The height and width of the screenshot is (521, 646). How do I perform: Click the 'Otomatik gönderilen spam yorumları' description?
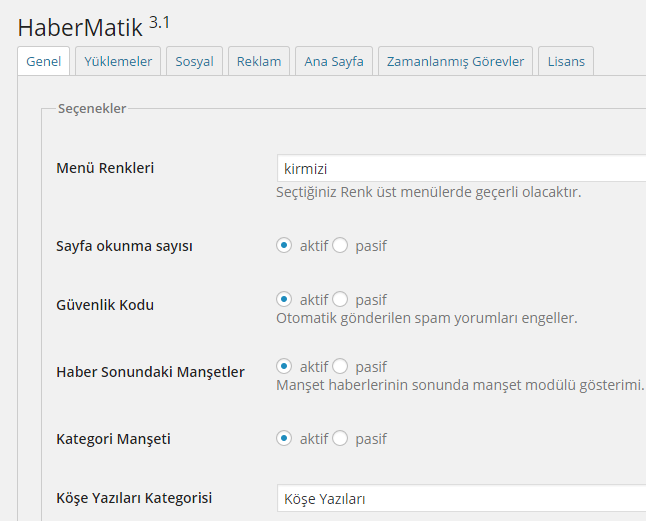pos(427,318)
